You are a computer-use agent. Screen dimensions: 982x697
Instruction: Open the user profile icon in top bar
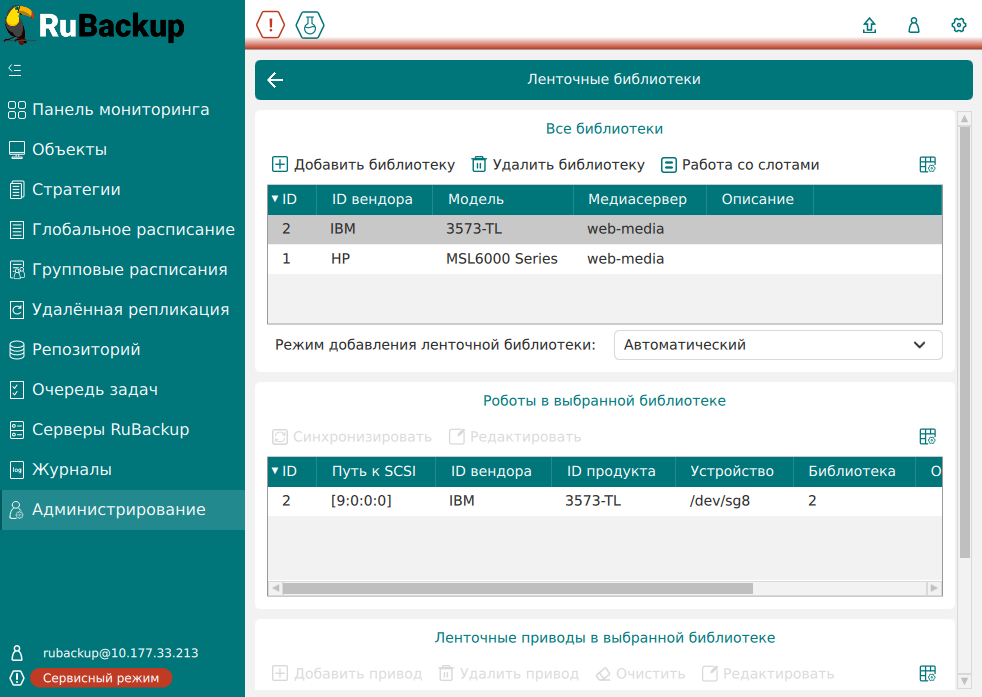913,26
